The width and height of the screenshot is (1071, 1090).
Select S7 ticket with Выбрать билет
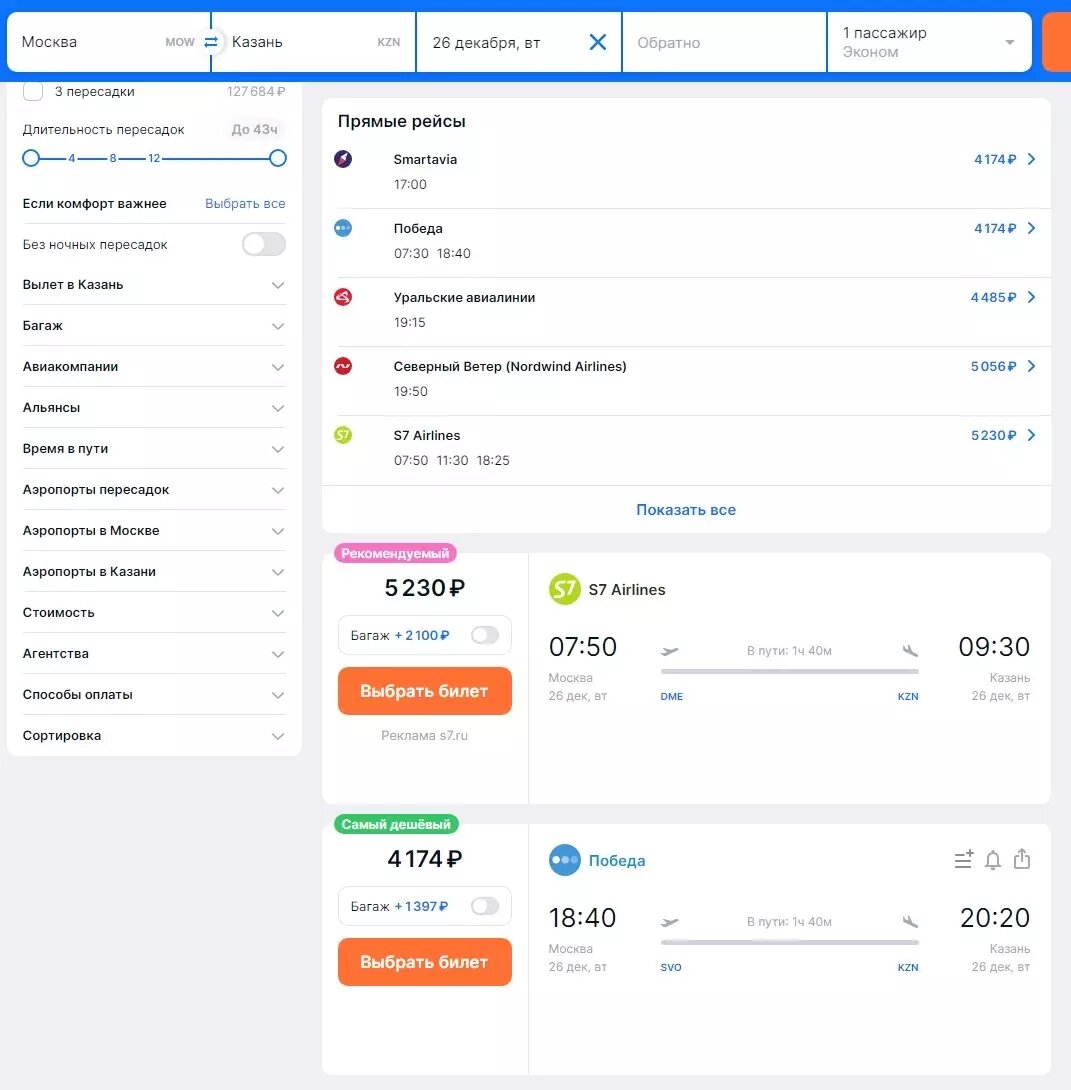tap(425, 691)
